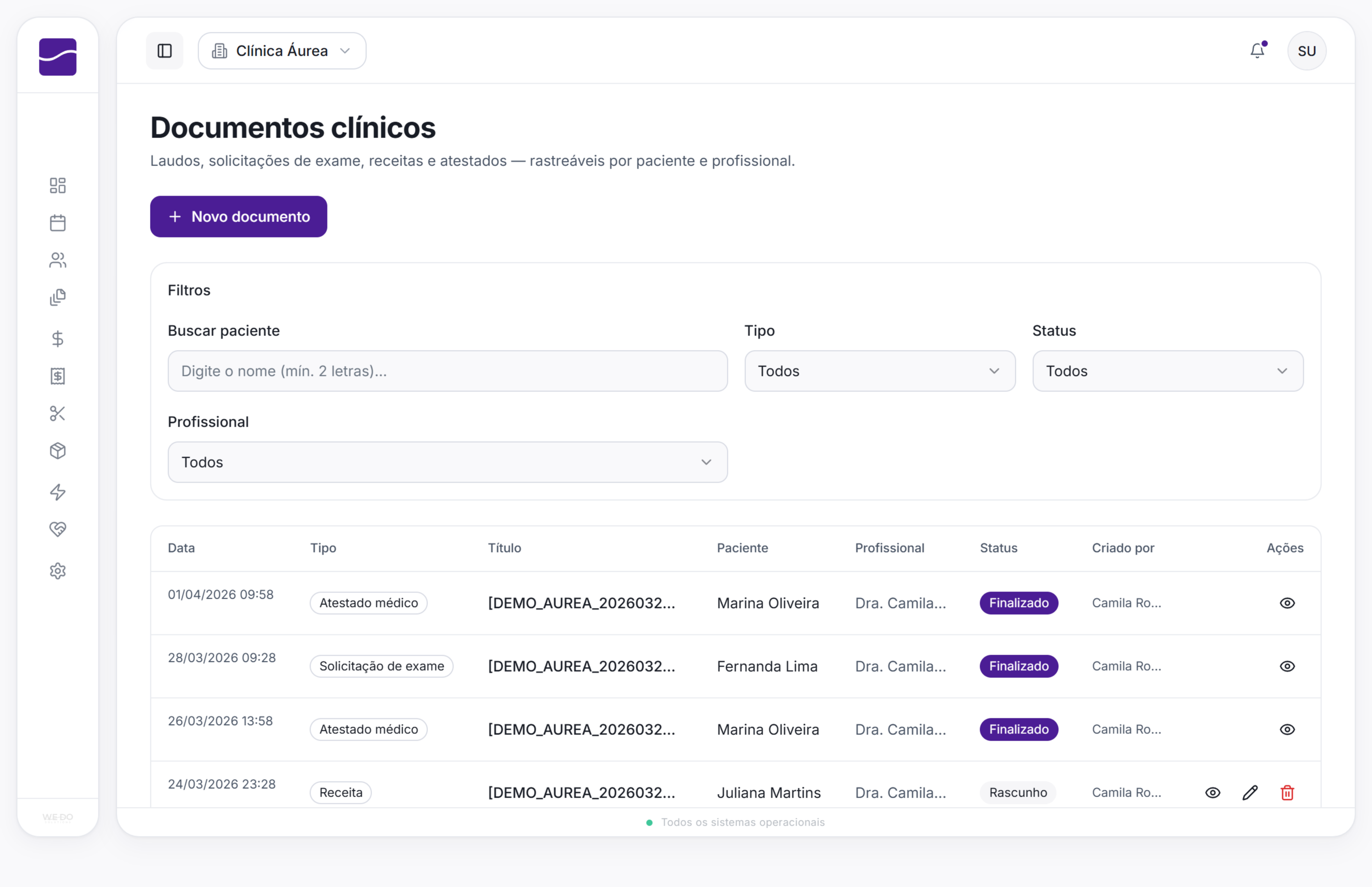Open the Clínica Áurea clinic selector
This screenshot has width=1372, height=887.
coord(282,51)
